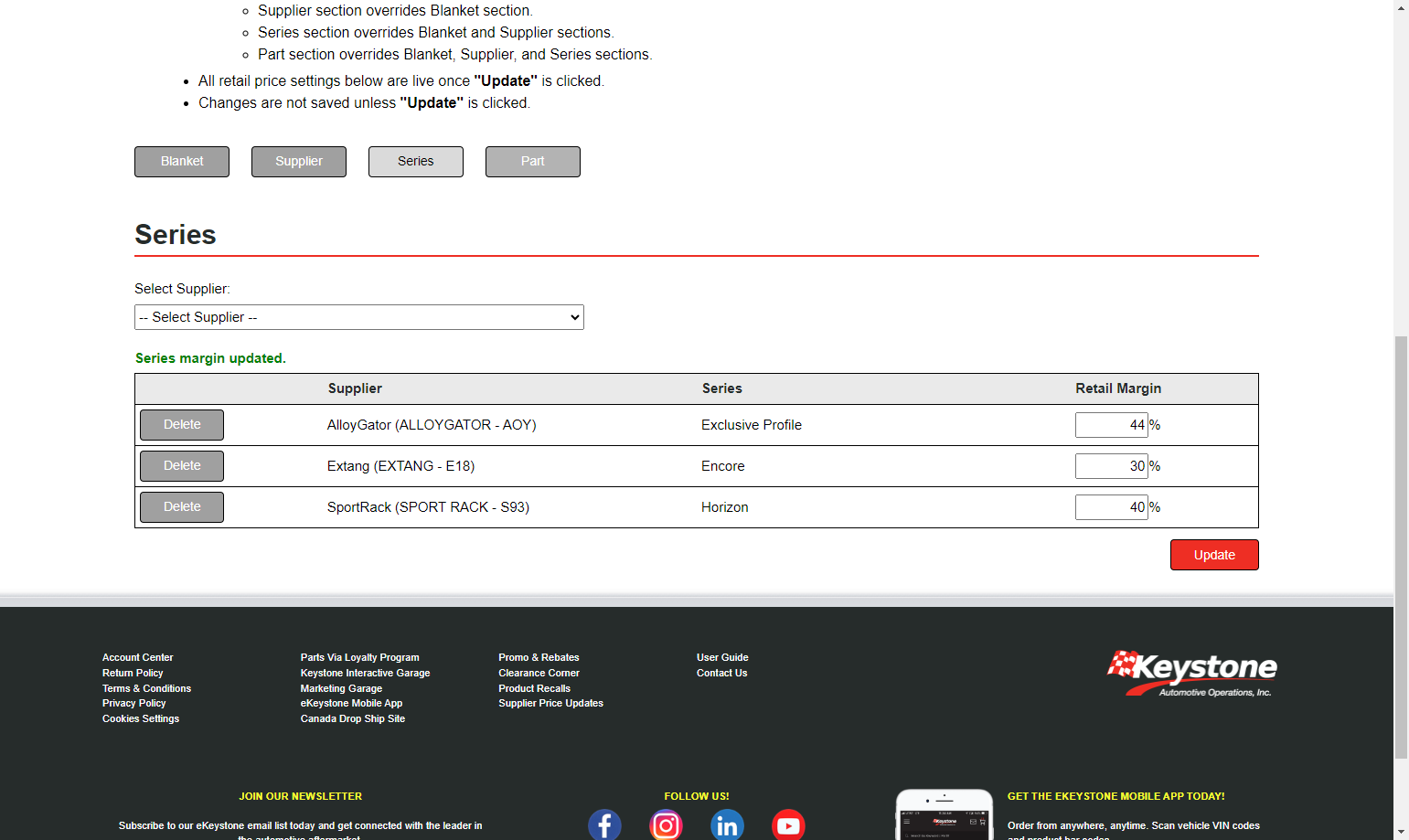Open the Instagram social icon

[666, 824]
